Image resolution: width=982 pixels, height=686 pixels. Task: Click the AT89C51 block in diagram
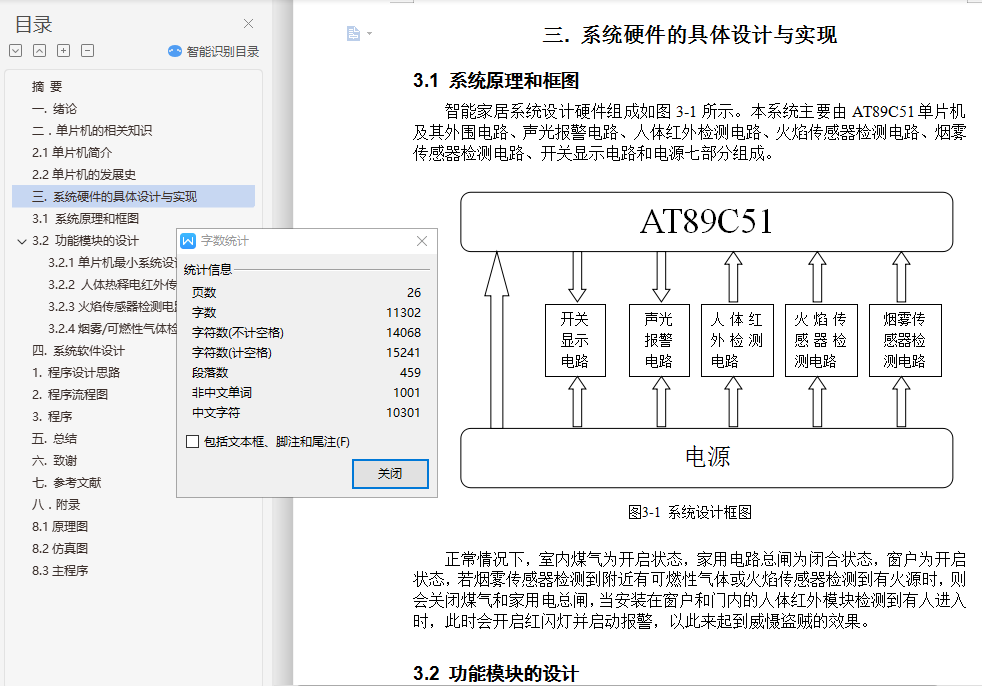[706, 222]
